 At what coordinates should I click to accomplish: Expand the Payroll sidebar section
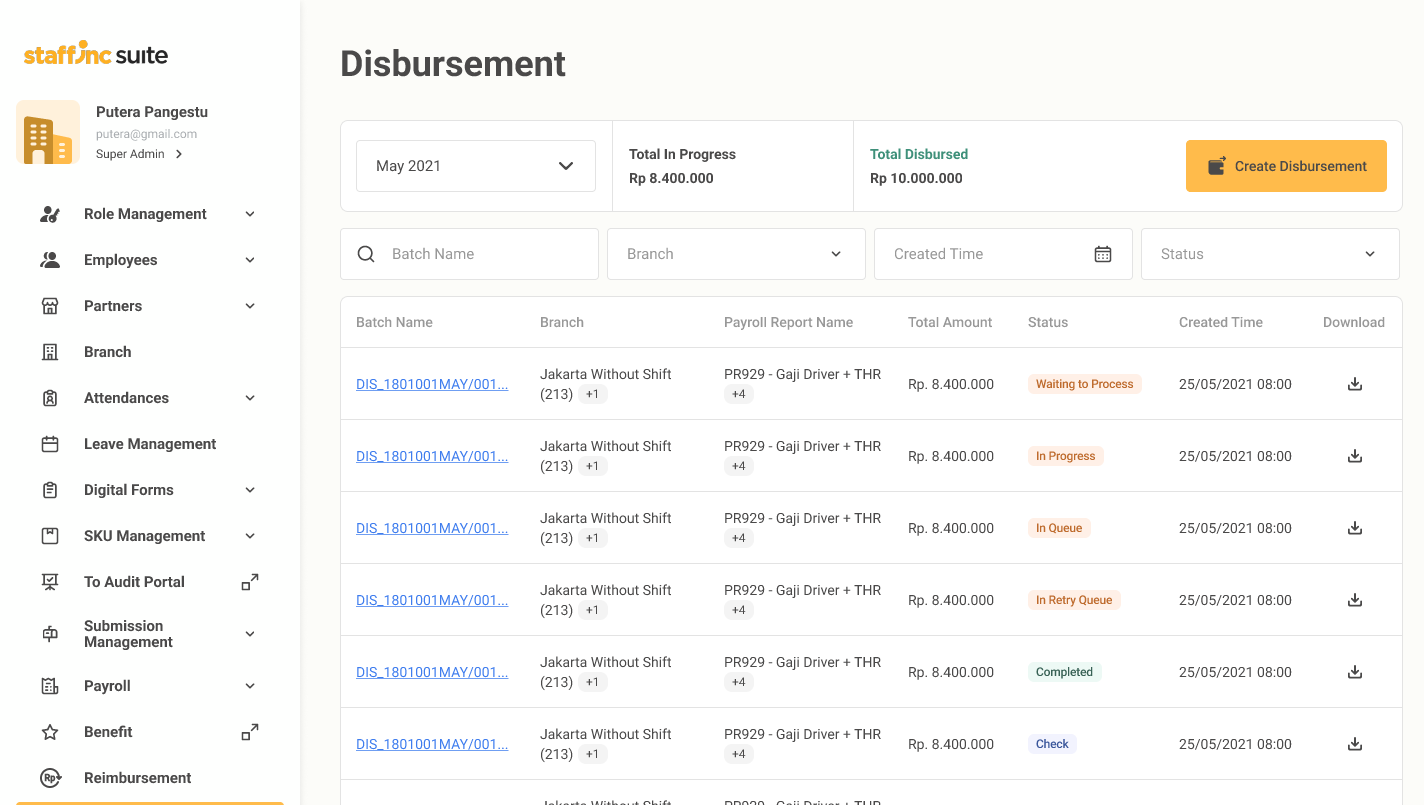tap(250, 686)
